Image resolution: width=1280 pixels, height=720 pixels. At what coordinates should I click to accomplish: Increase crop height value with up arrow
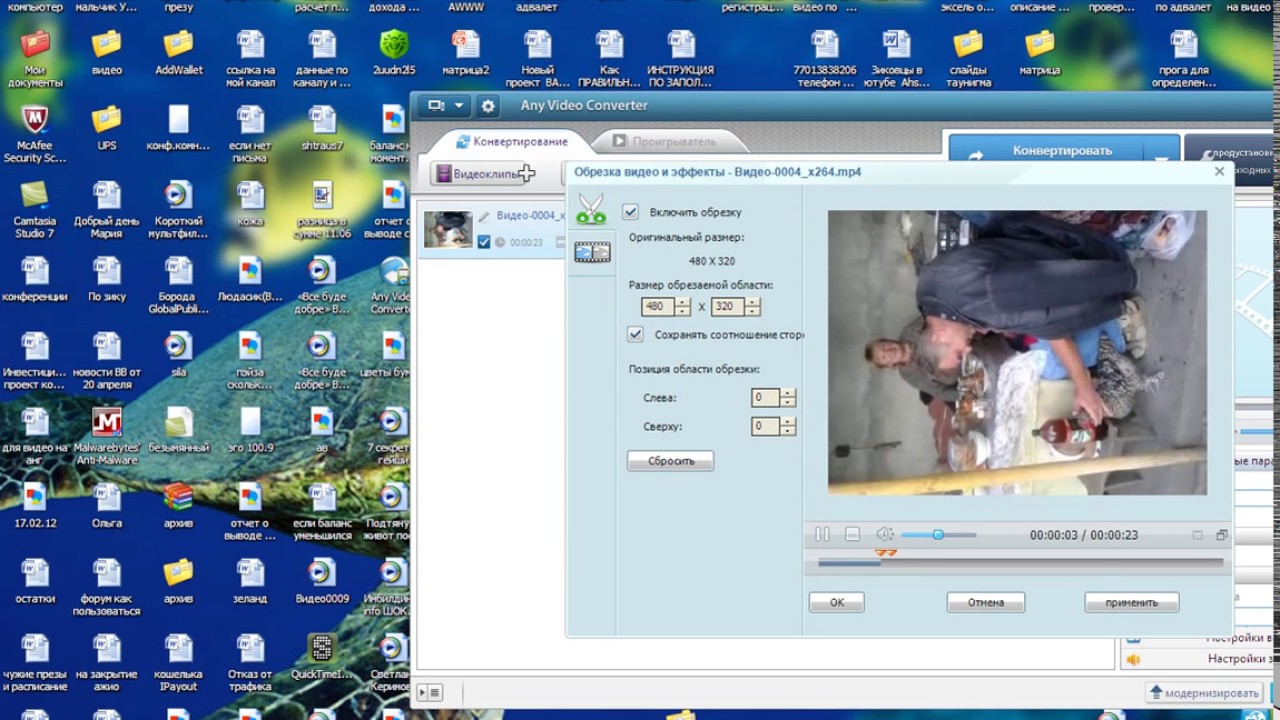753,303
